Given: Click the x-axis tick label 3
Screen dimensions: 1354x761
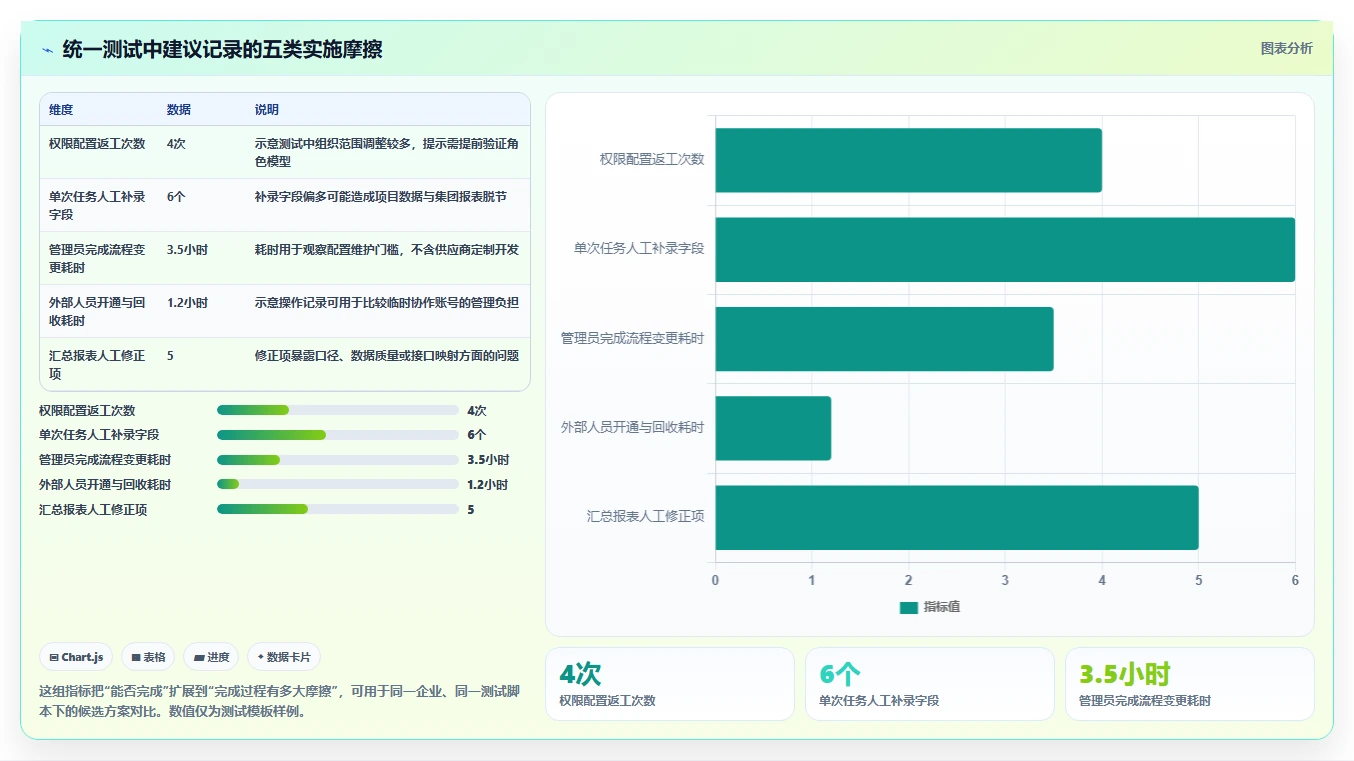Looking at the screenshot, I should pos(1005,580).
